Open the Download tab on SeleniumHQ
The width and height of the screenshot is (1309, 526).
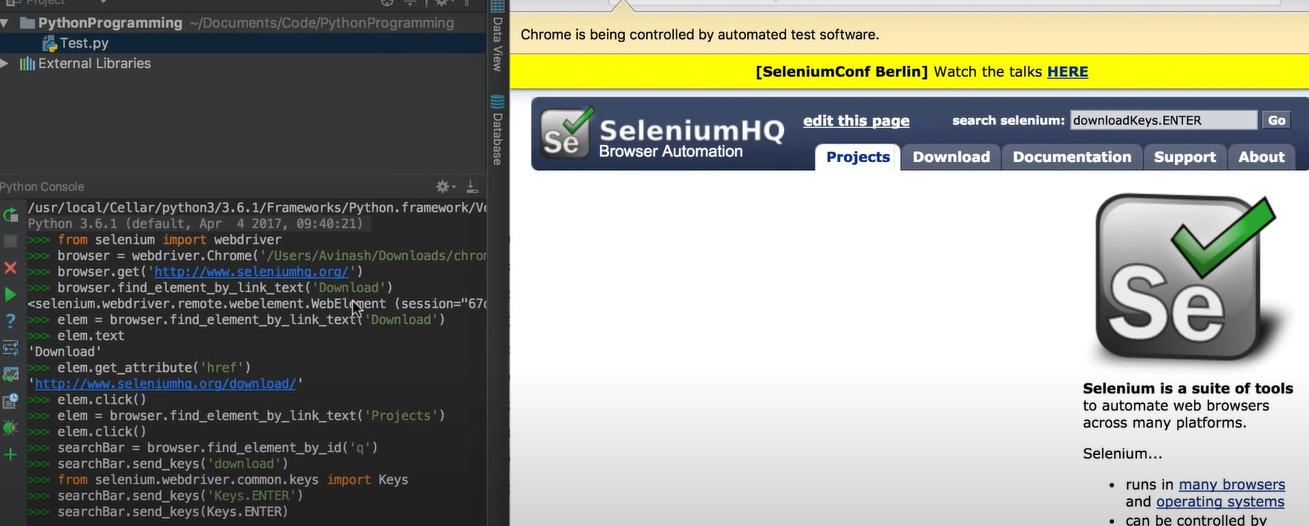point(951,157)
